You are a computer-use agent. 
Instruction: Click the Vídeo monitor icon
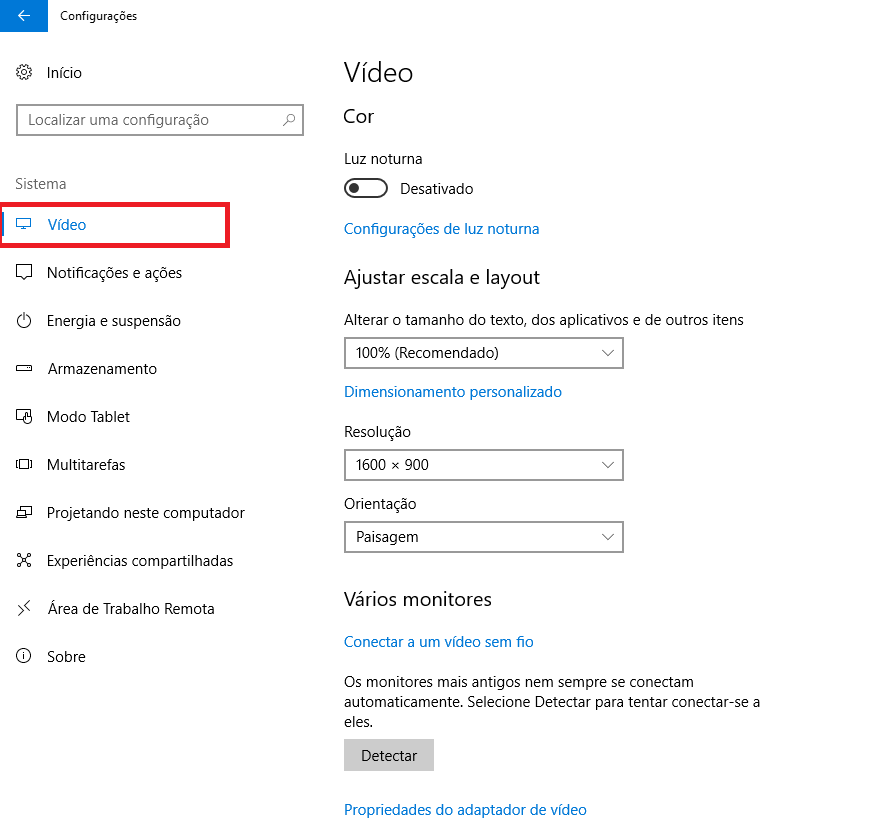click(x=24, y=224)
